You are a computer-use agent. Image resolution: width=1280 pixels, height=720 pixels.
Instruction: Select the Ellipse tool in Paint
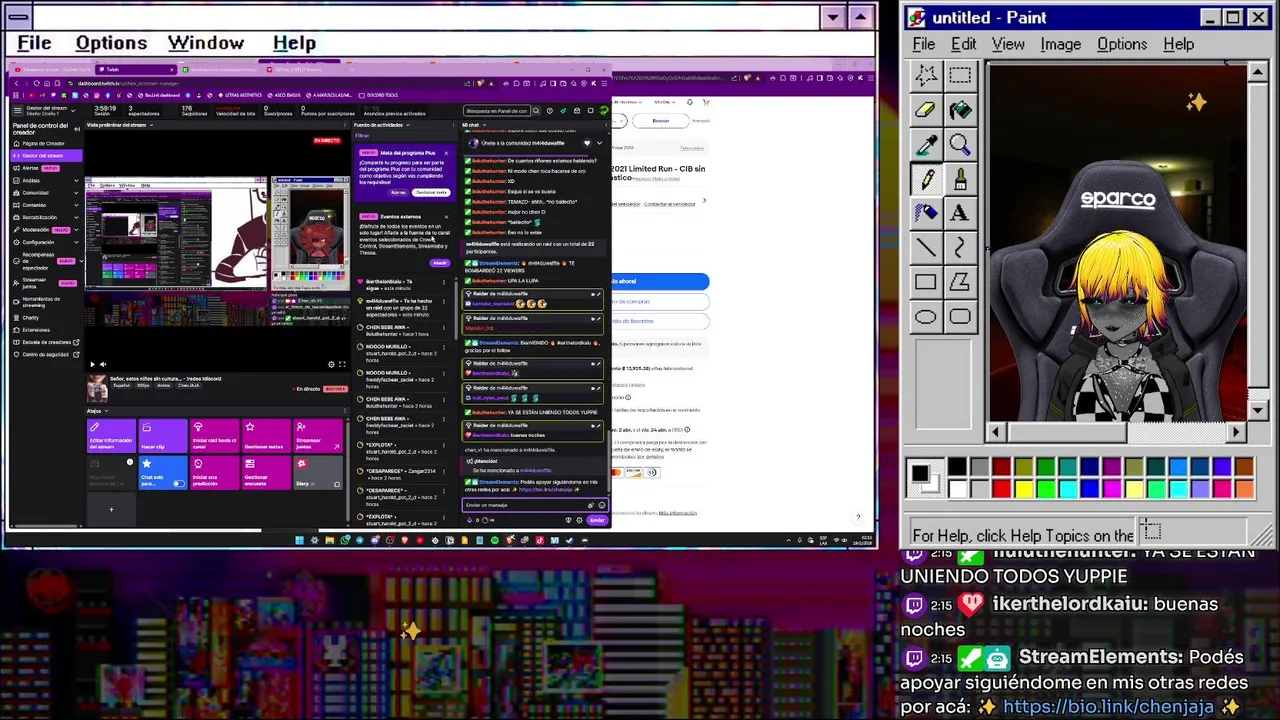(x=926, y=317)
